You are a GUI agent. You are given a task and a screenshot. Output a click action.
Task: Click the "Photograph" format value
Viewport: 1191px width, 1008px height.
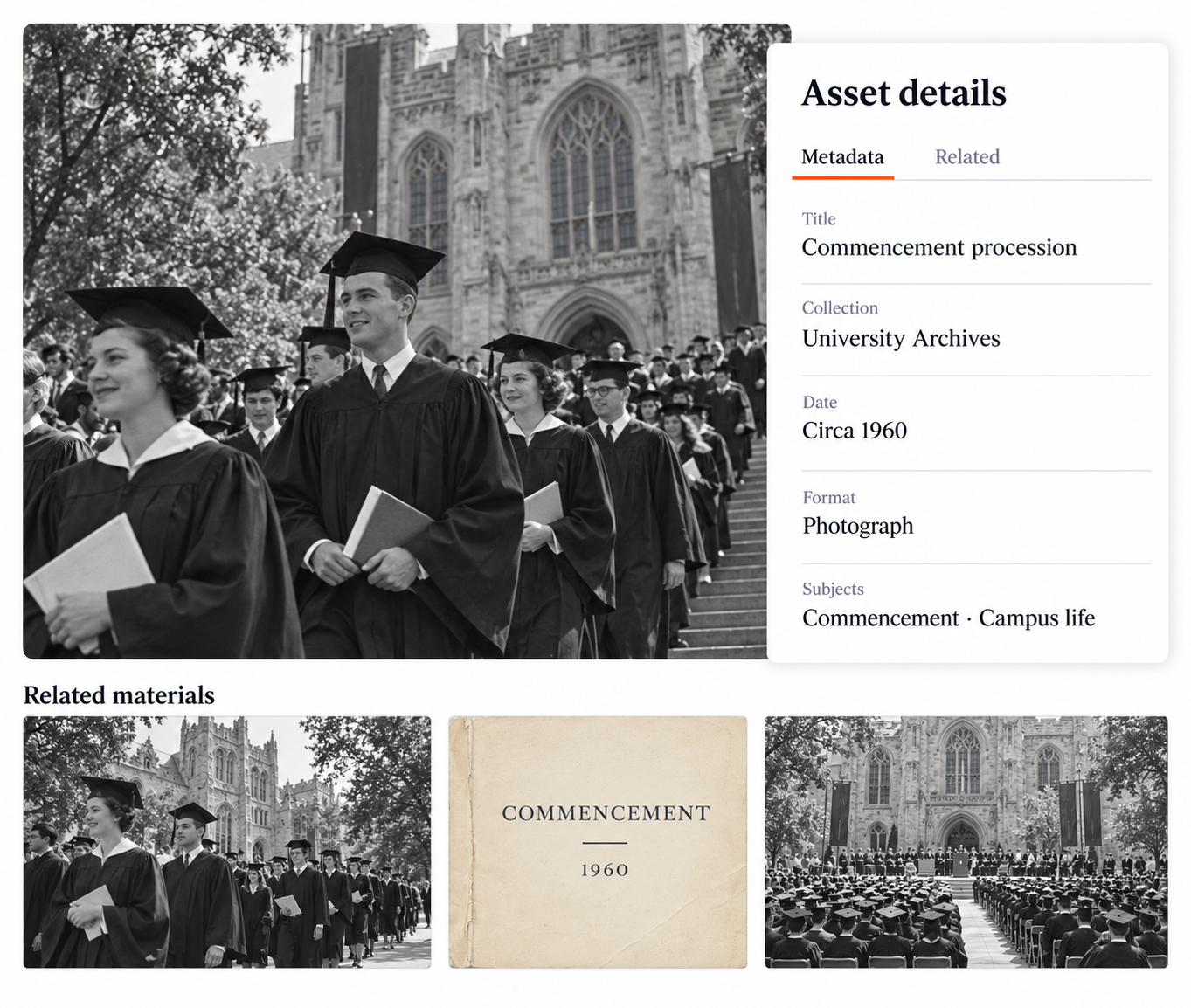click(x=858, y=526)
